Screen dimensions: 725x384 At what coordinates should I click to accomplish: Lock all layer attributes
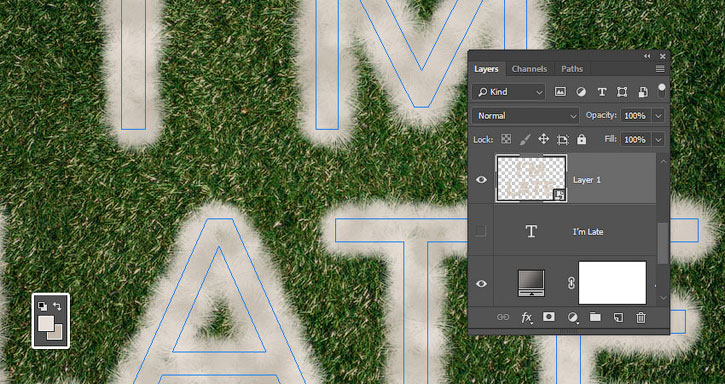click(582, 139)
